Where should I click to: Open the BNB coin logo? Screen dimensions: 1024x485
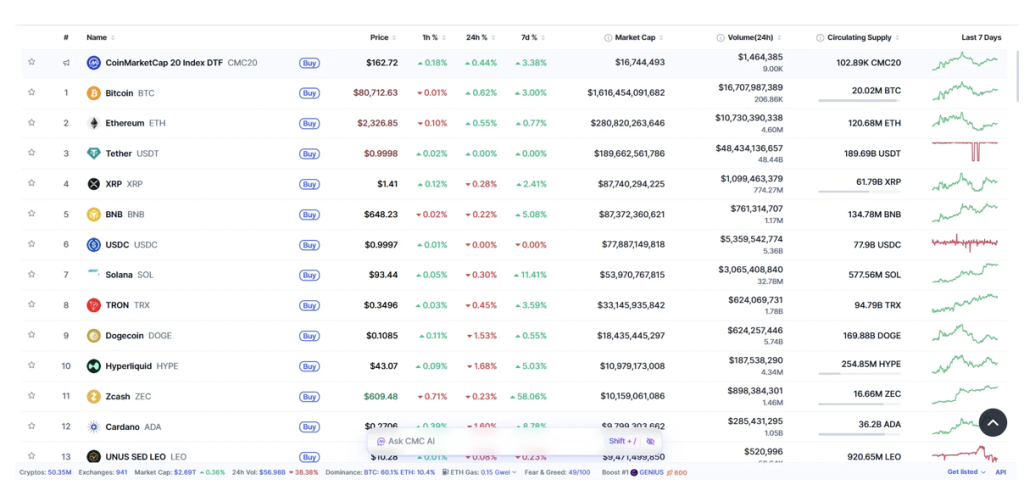tap(94, 214)
